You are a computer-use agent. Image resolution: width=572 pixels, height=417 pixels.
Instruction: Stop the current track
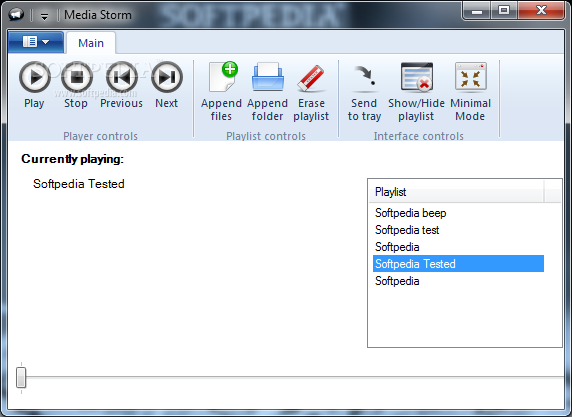click(76, 85)
